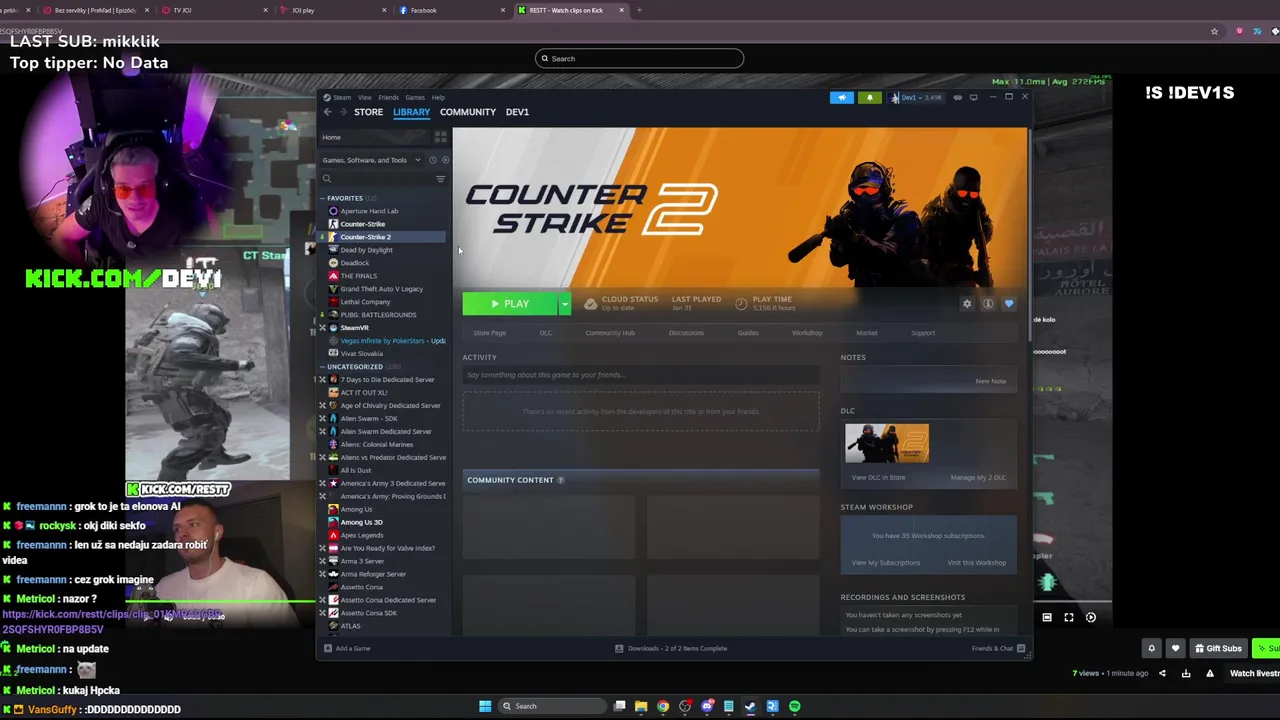Open Counter-Strike 2 game info icon
1280x720 pixels.
(988, 304)
